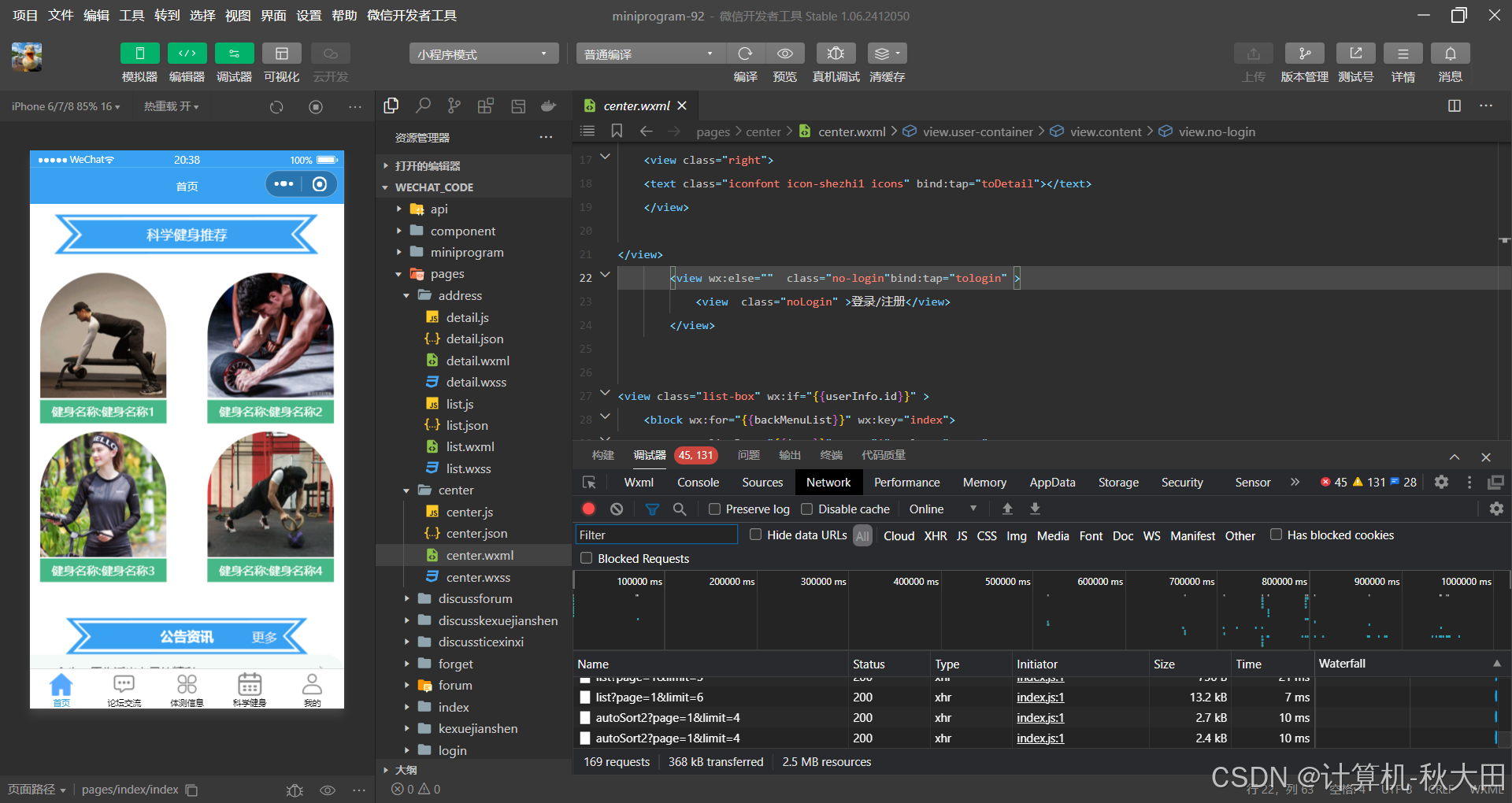Image resolution: width=1512 pixels, height=803 pixels.
Task: Toggle the debugger (调试器) panel button
Action: point(235,54)
